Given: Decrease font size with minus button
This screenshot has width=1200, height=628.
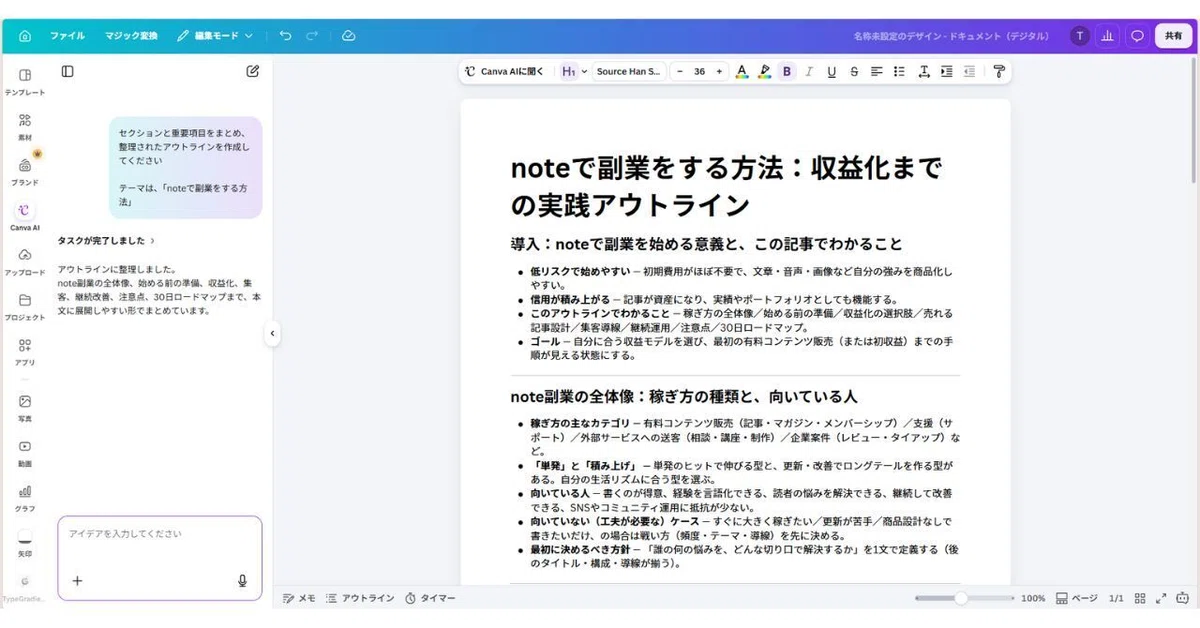Looking at the screenshot, I should point(680,72).
